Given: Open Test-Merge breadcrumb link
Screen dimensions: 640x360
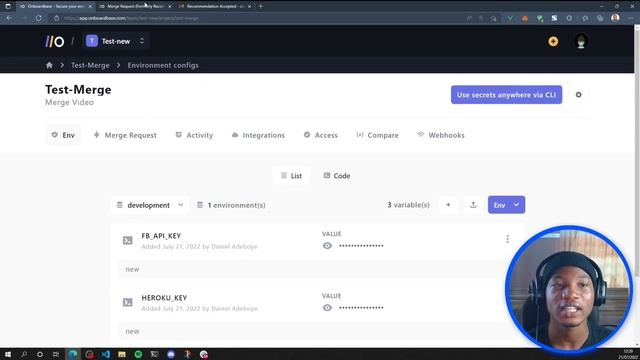Looking at the screenshot, I should [90, 65].
